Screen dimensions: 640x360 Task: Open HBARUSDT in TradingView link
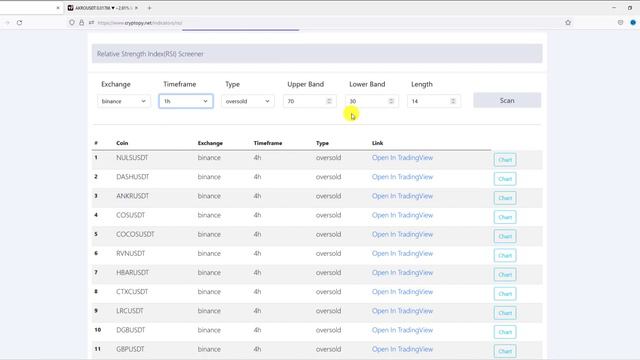pos(402,273)
